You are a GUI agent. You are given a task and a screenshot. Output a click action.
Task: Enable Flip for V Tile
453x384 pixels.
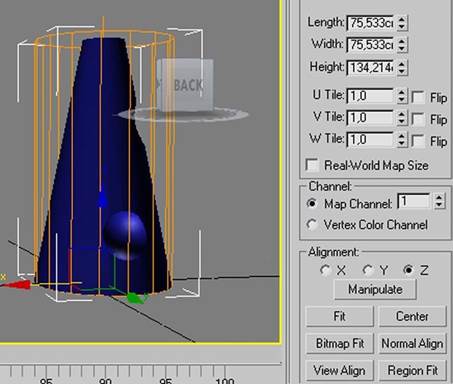pos(418,119)
